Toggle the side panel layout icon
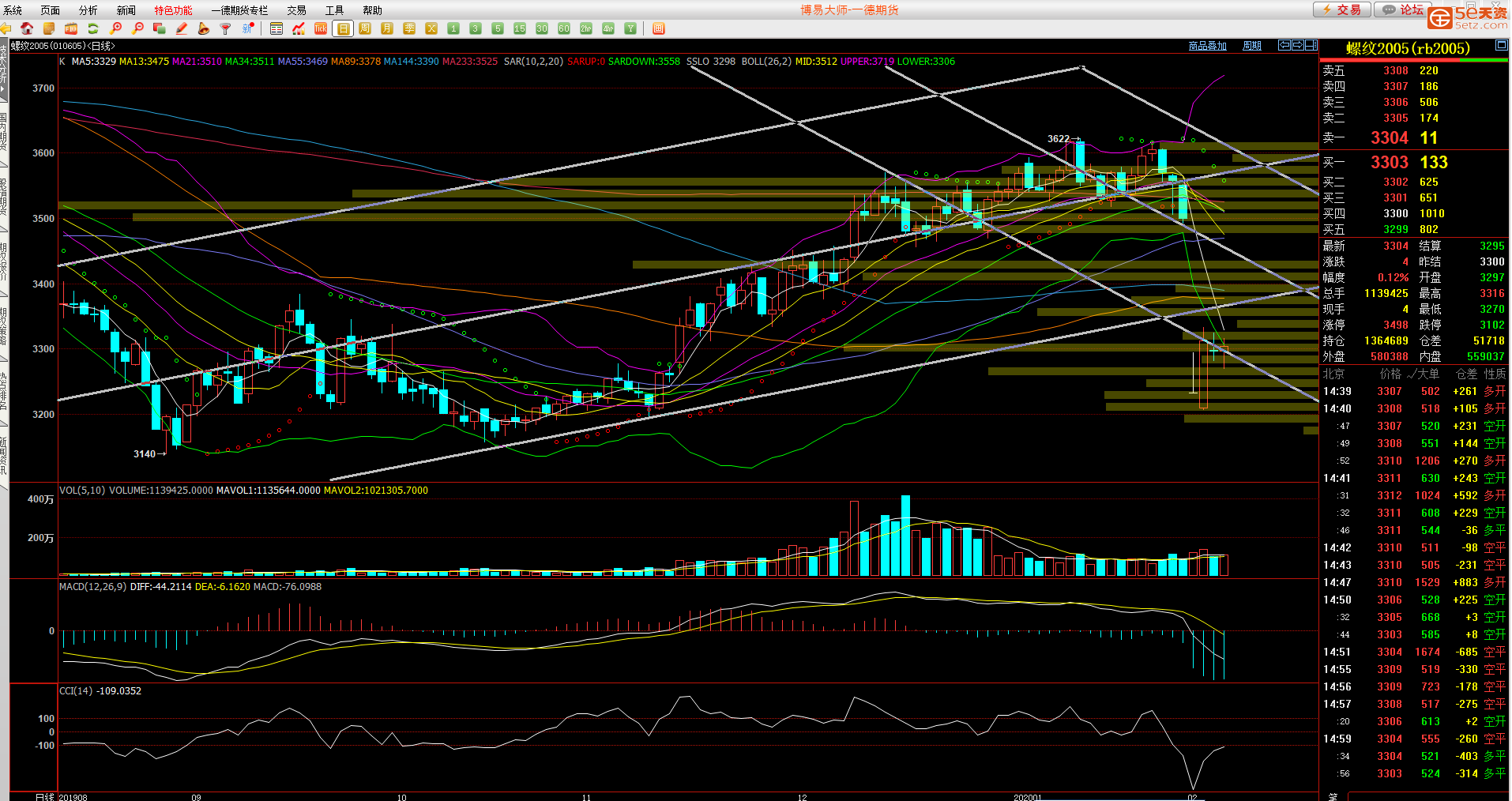1512x801 pixels. tap(1311, 45)
